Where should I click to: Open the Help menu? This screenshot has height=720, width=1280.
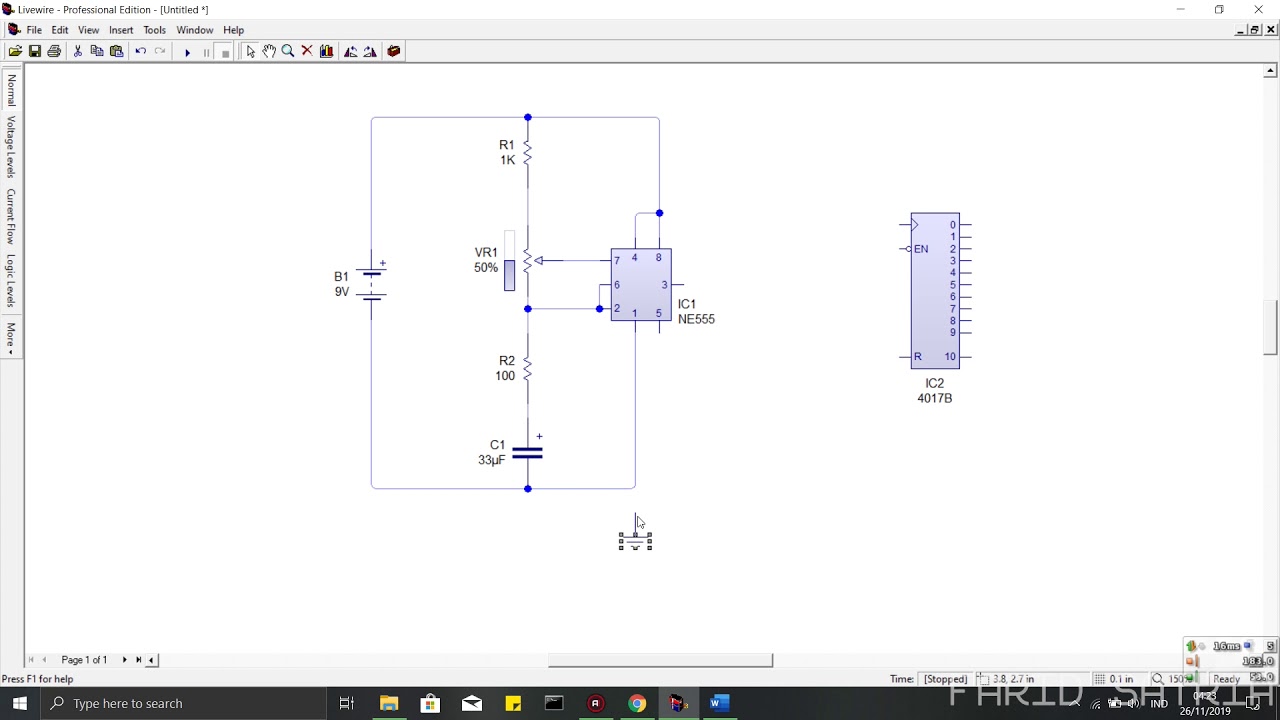233,30
